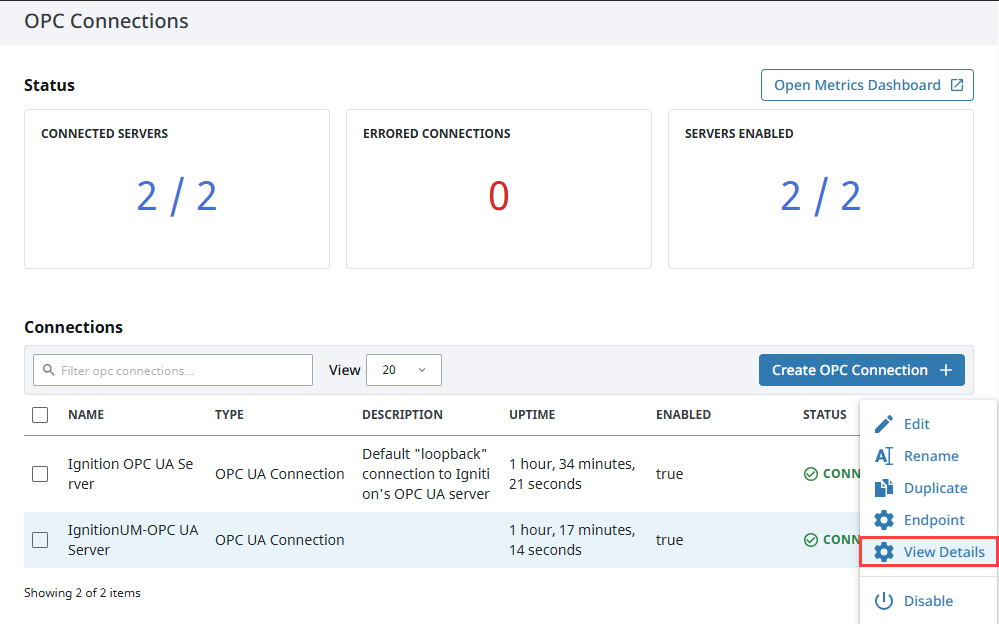Click the Rename text-cursor icon
The width and height of the screenshot is (999, 624).
click(884, 456)
